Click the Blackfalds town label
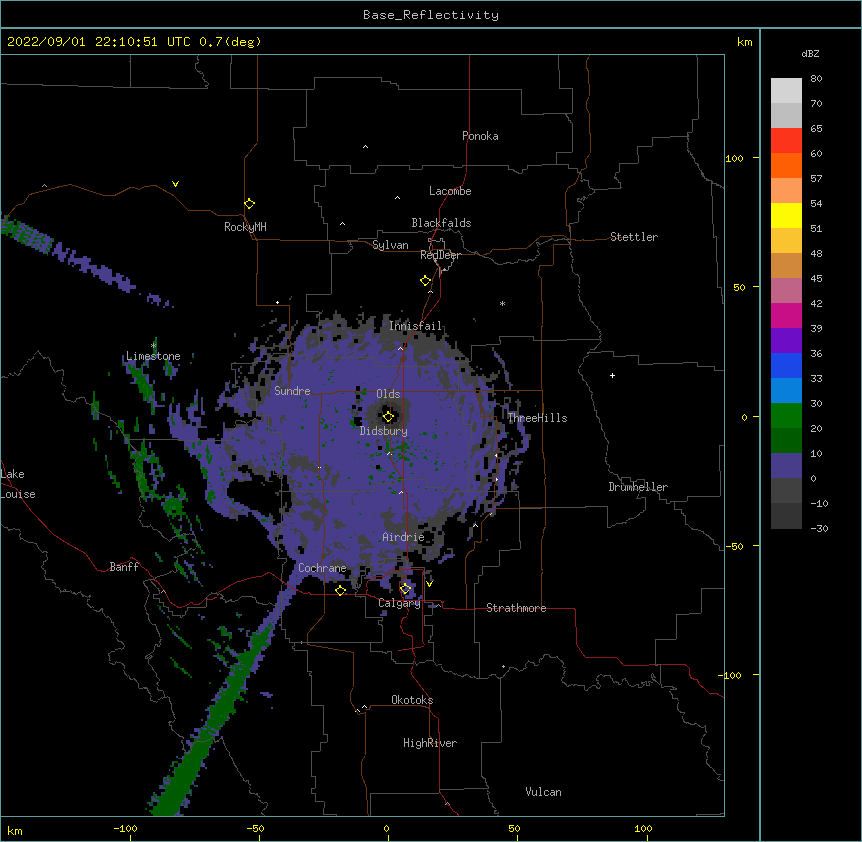This screenshot has height=842, width=862. tap(441, 223)
